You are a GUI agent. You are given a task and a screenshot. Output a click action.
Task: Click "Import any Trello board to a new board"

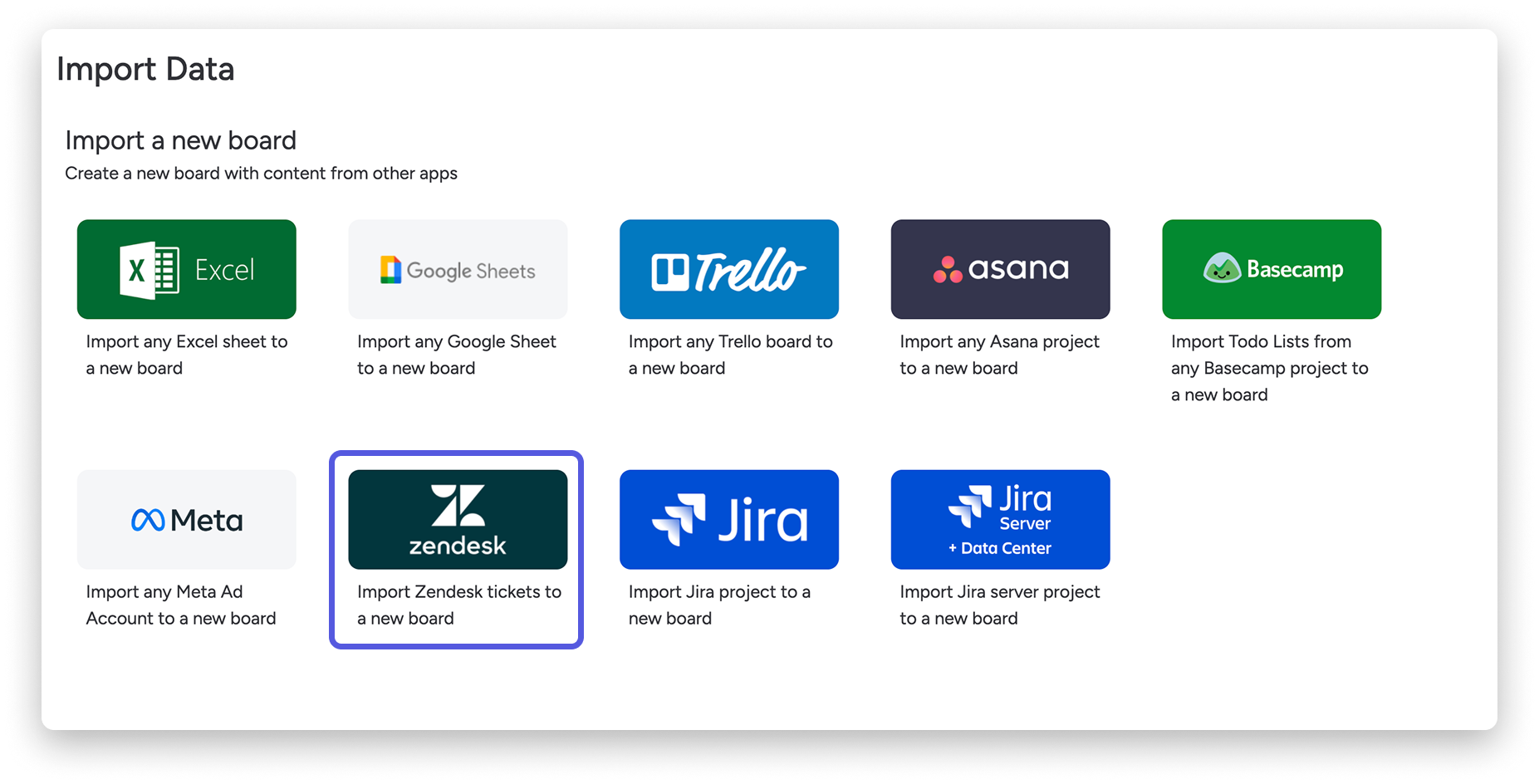point(730,355)
